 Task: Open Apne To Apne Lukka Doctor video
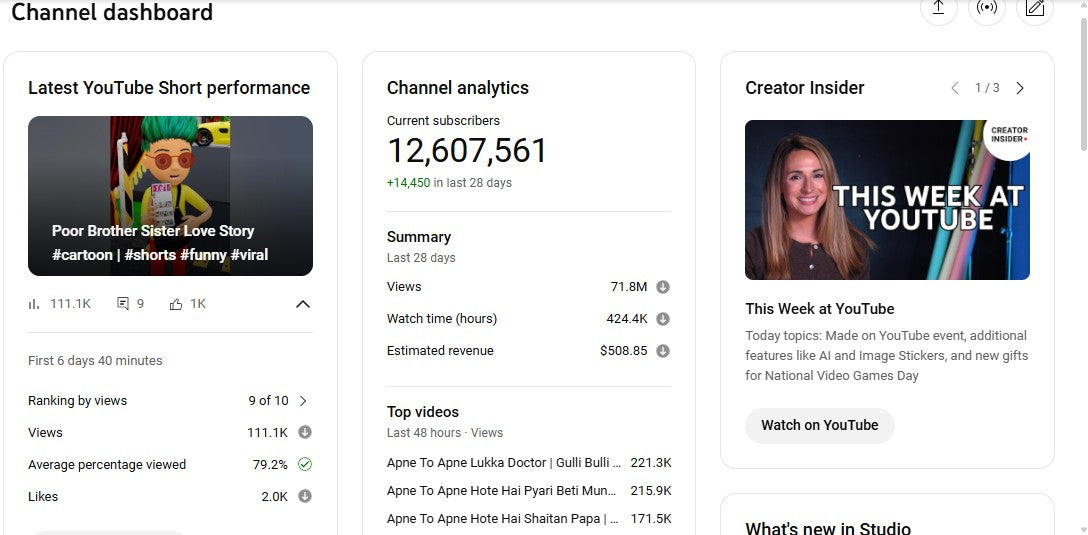(504, 463)
